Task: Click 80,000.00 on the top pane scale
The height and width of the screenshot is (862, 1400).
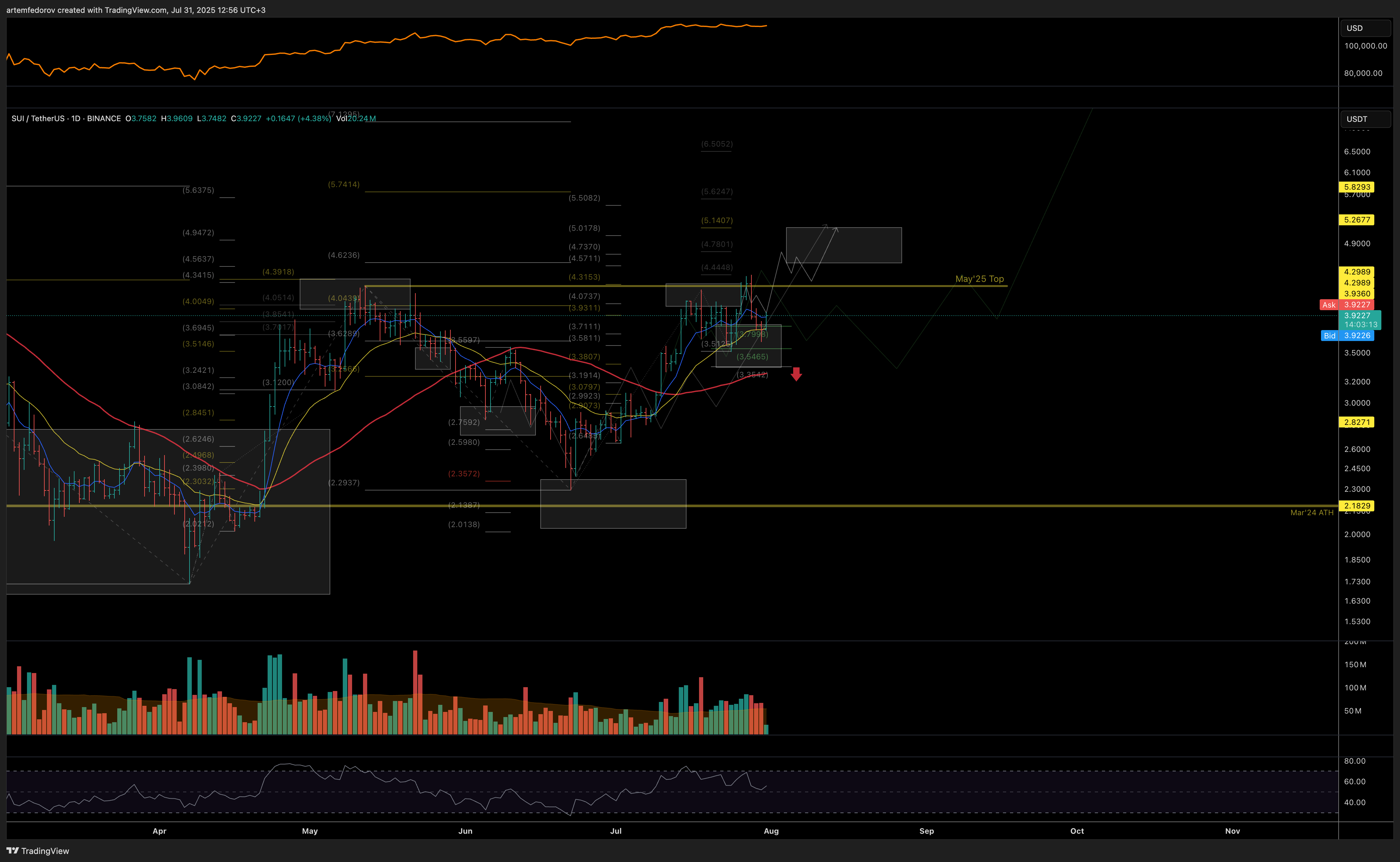Action: (x=1363, y=74)
